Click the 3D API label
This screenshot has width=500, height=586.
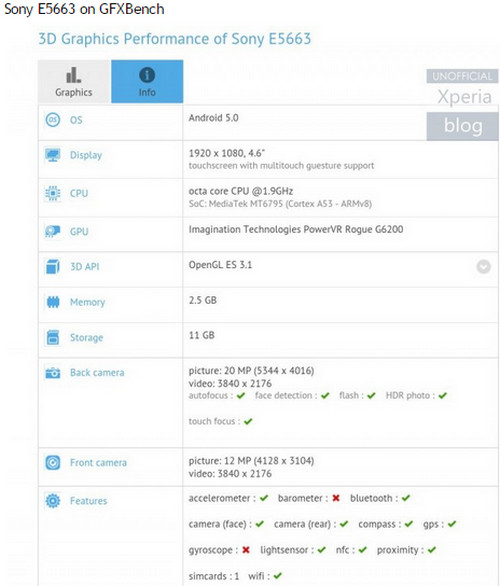[x=85, y=266]
